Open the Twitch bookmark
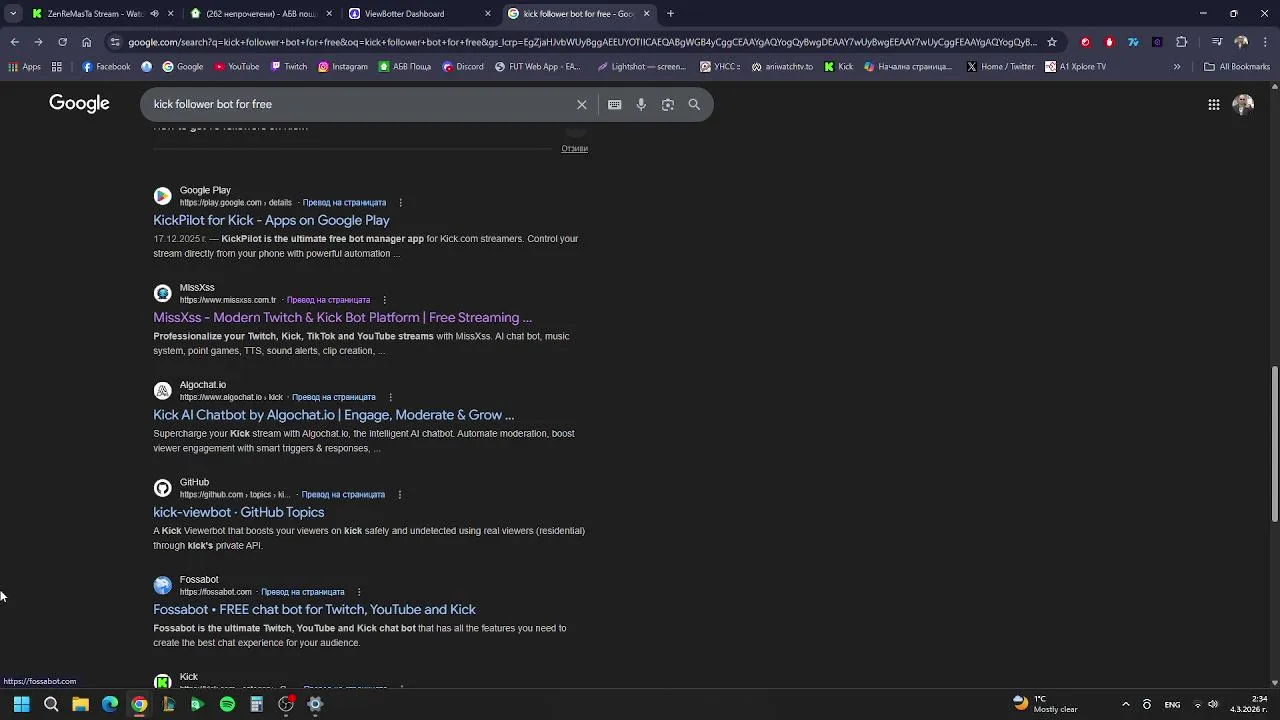The image size is (1280, 720). point(288,67)
